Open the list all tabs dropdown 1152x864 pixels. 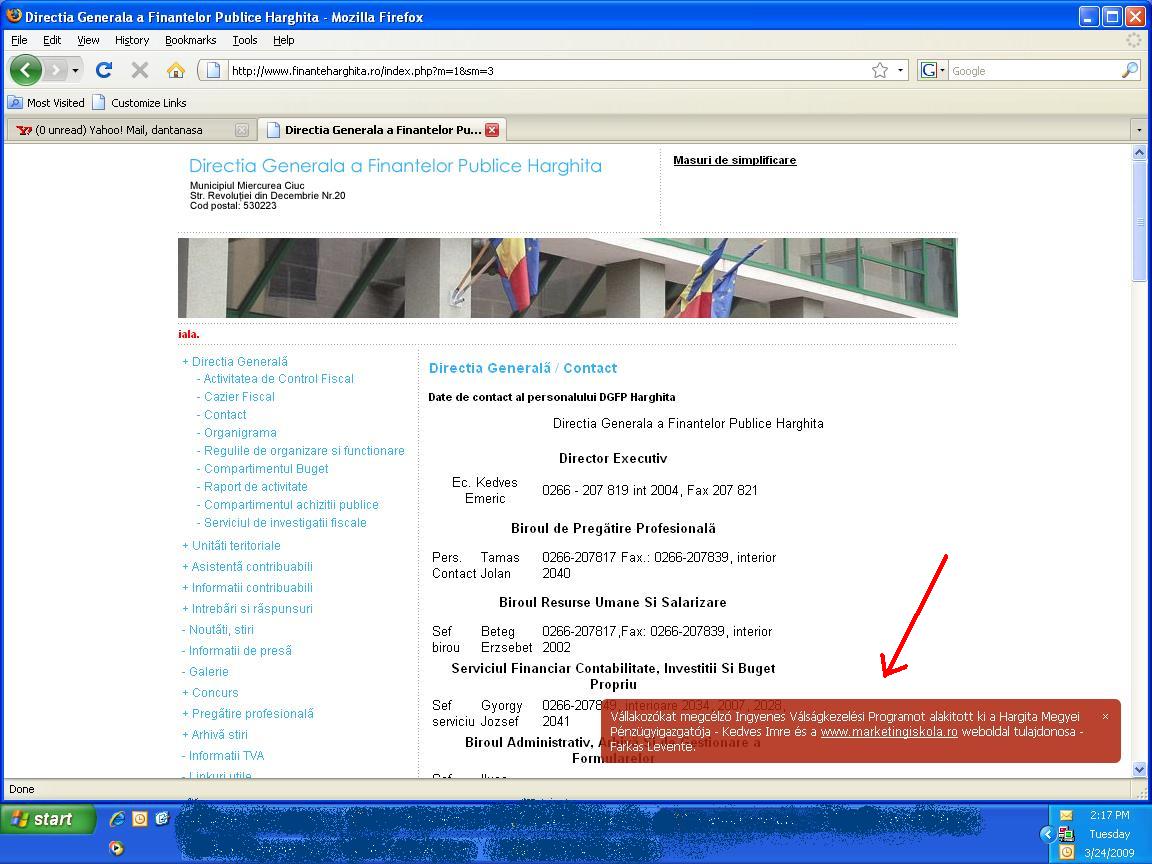click(x=1139, y=130)
